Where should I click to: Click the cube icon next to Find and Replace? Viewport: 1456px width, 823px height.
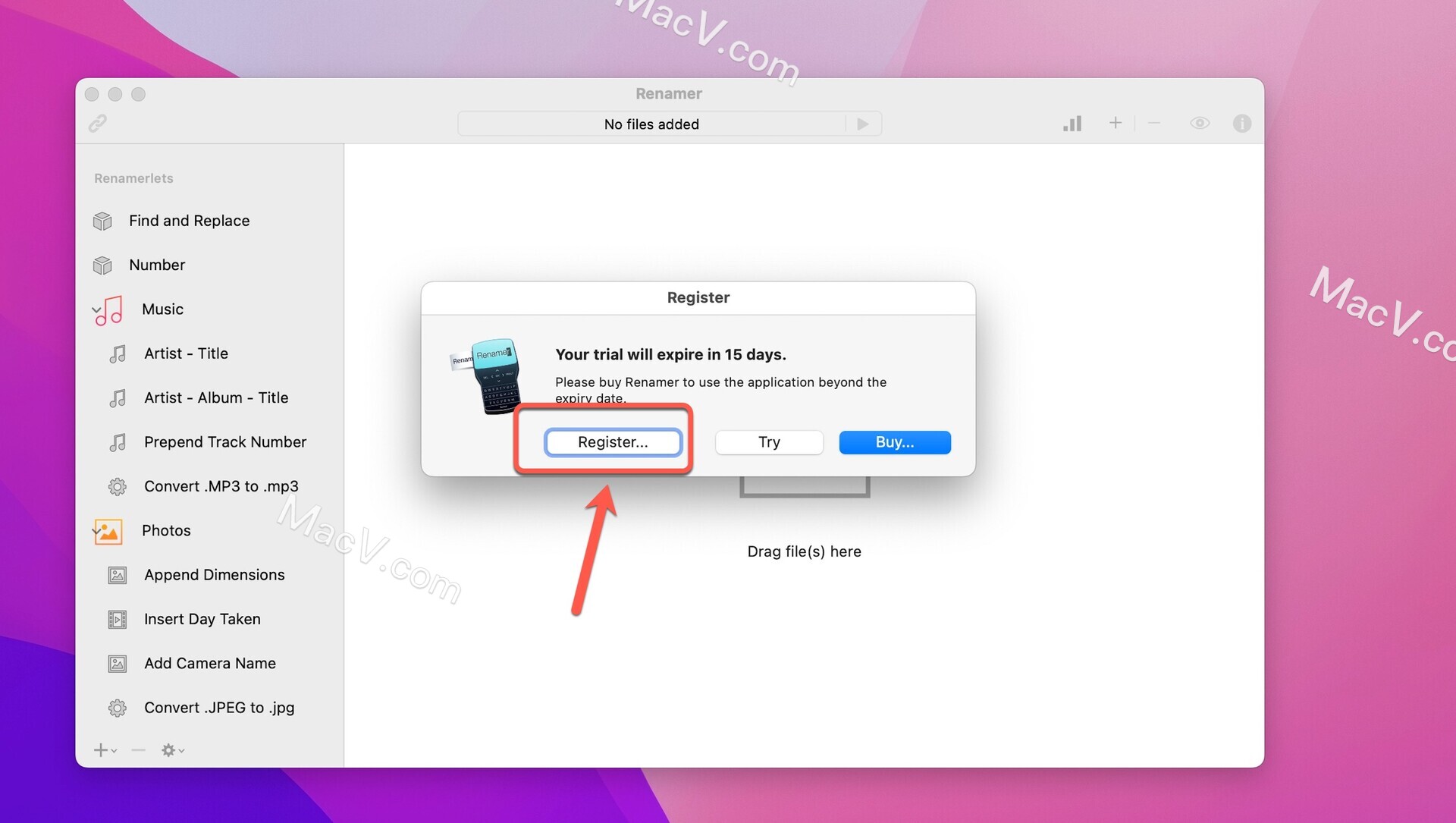102,221
